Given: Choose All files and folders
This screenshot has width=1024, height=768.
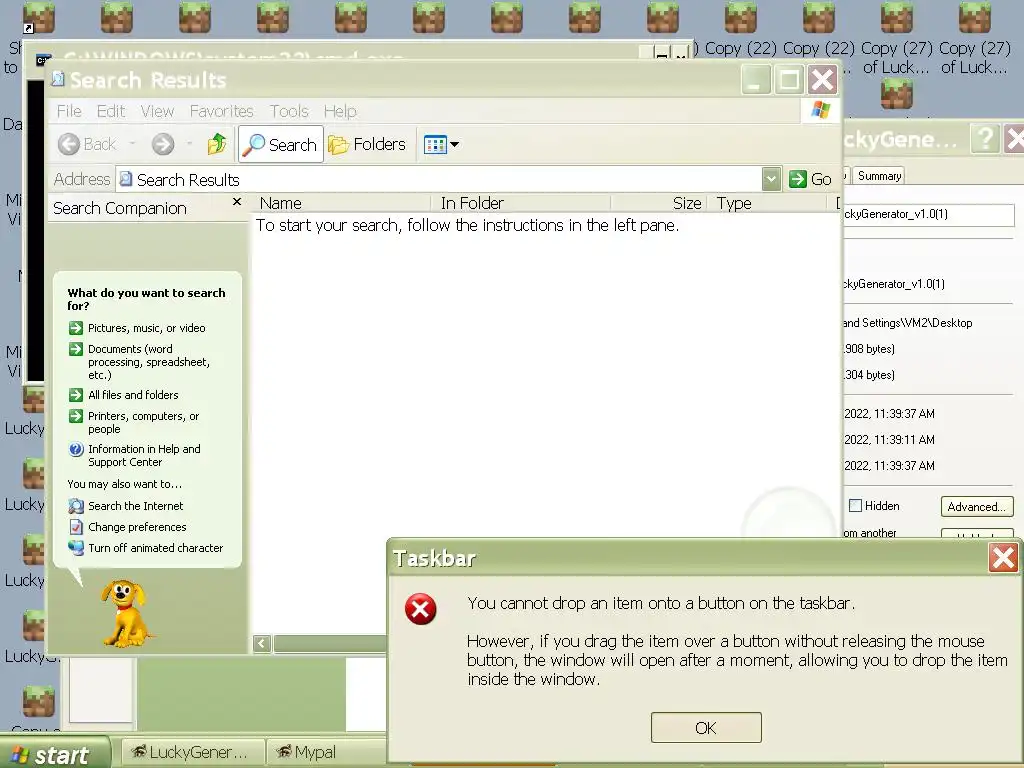Looking at the screenshot, I should click(133, 394).
